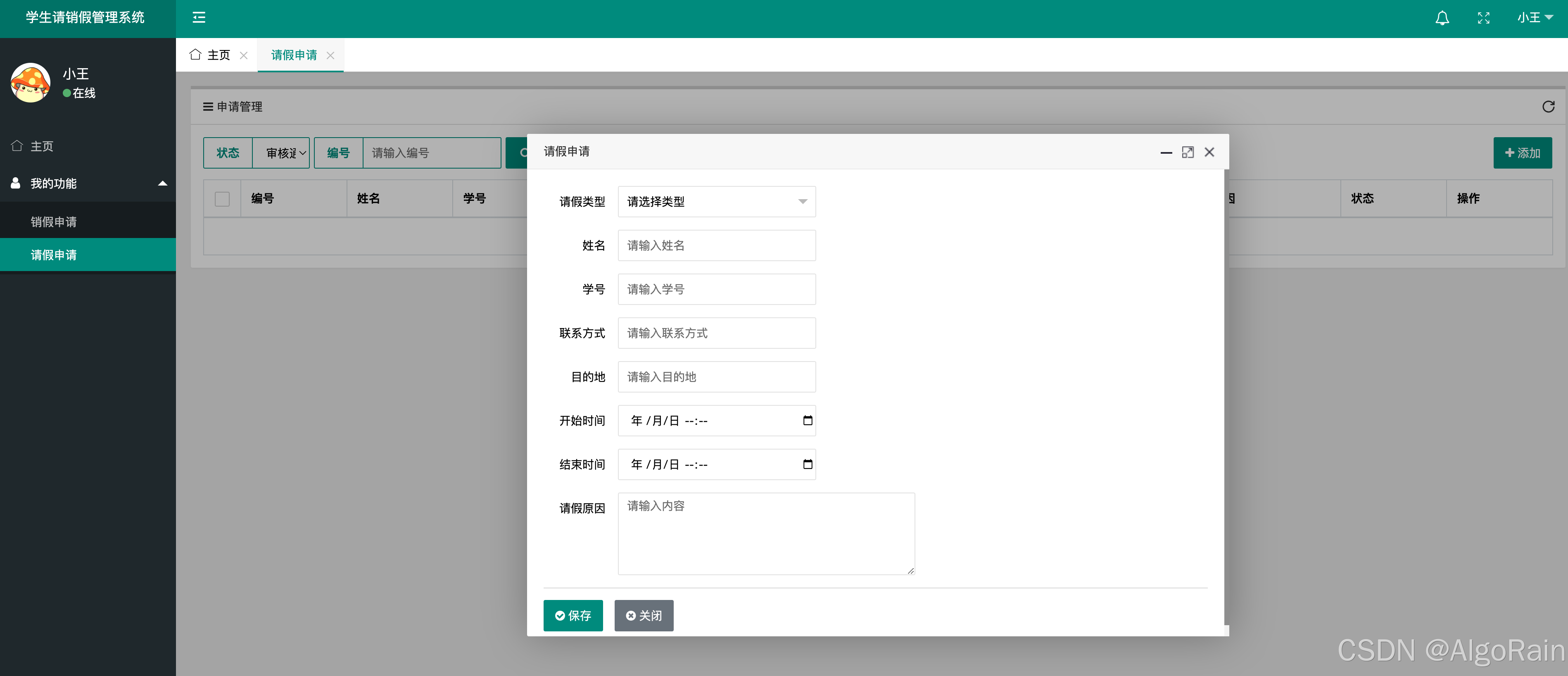Open calendar picker for 结束时间 field
Screen dimensions: 1568x676
pyautogui.click(x=807, y=465)
